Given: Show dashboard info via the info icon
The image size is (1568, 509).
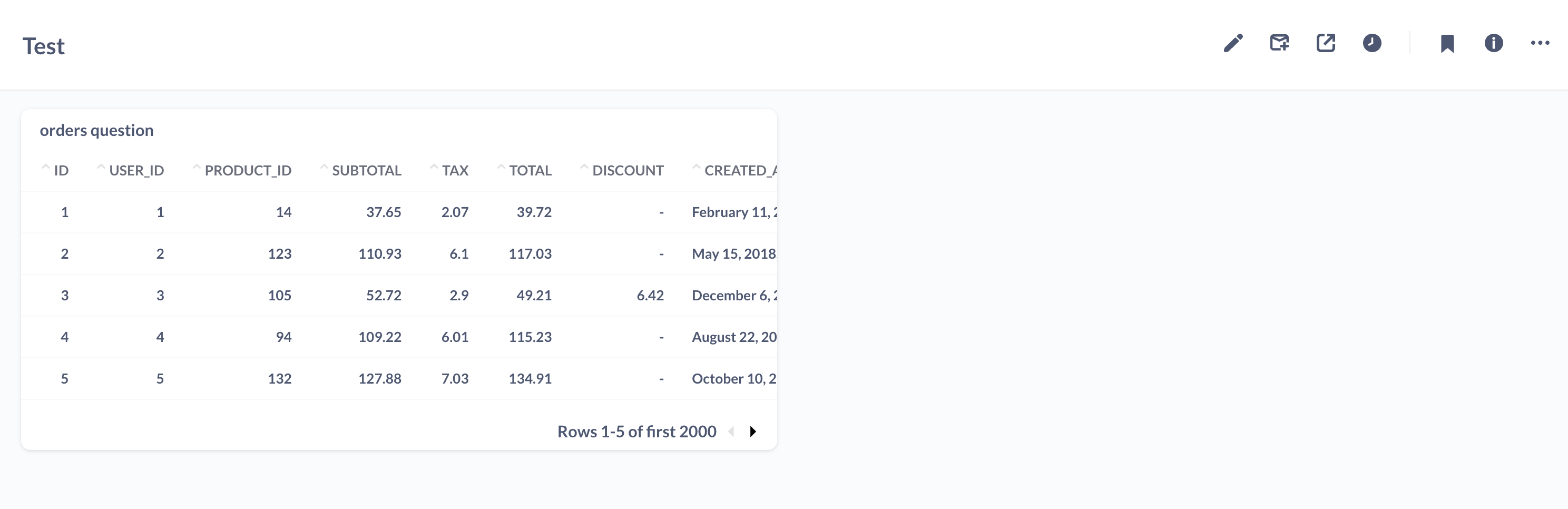Looking at the screenshot, I should point(1493,43).
